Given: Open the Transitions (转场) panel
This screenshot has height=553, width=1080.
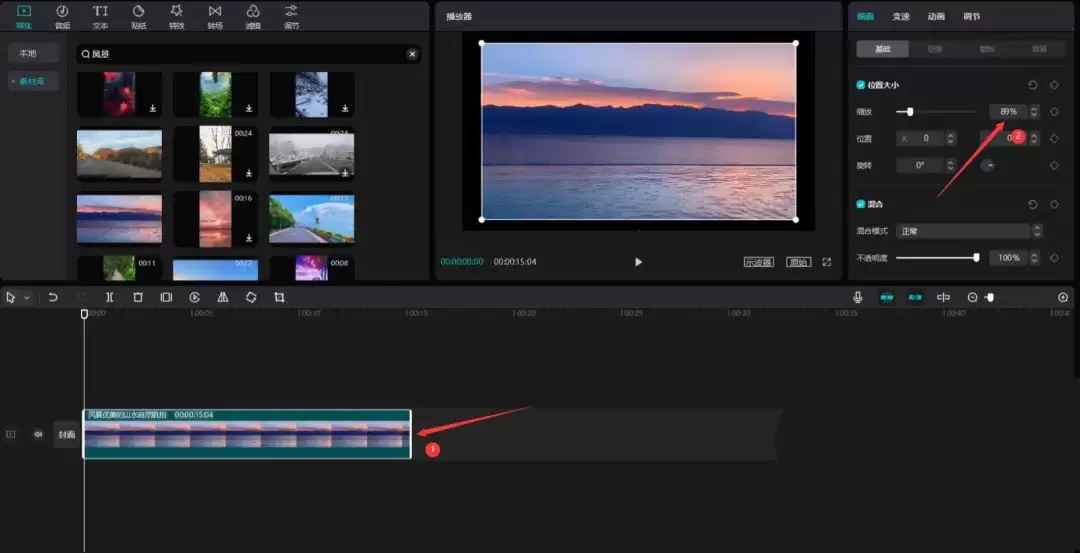Looking at the screenshot, I should click(215, 16).
